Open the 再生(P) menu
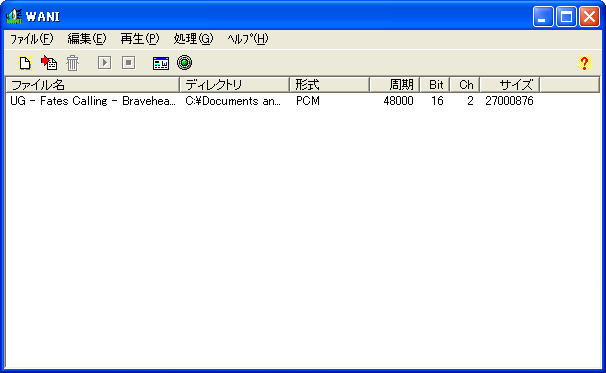 [140, 39]
